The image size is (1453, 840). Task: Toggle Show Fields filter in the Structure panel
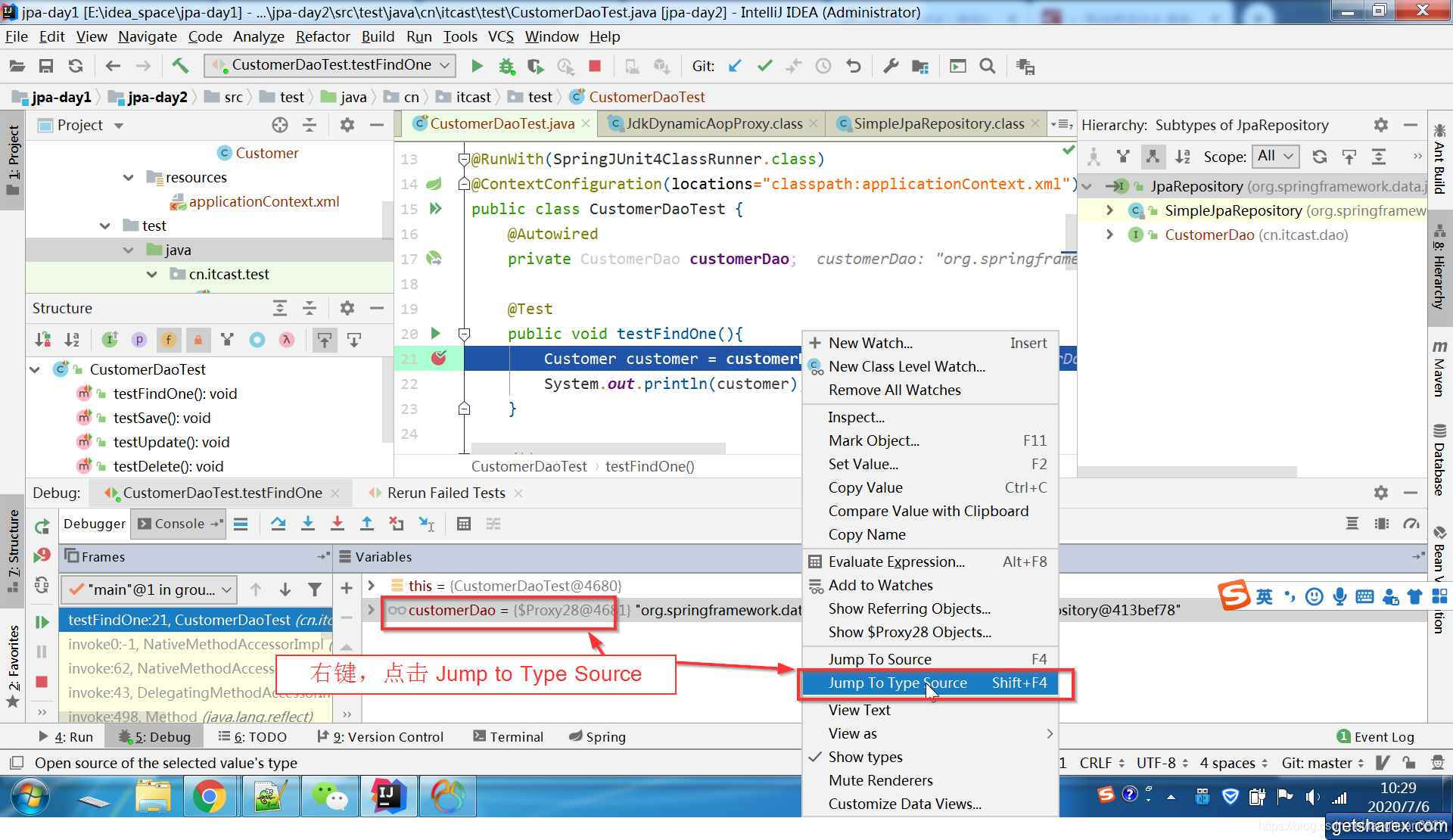coord(168,340)
